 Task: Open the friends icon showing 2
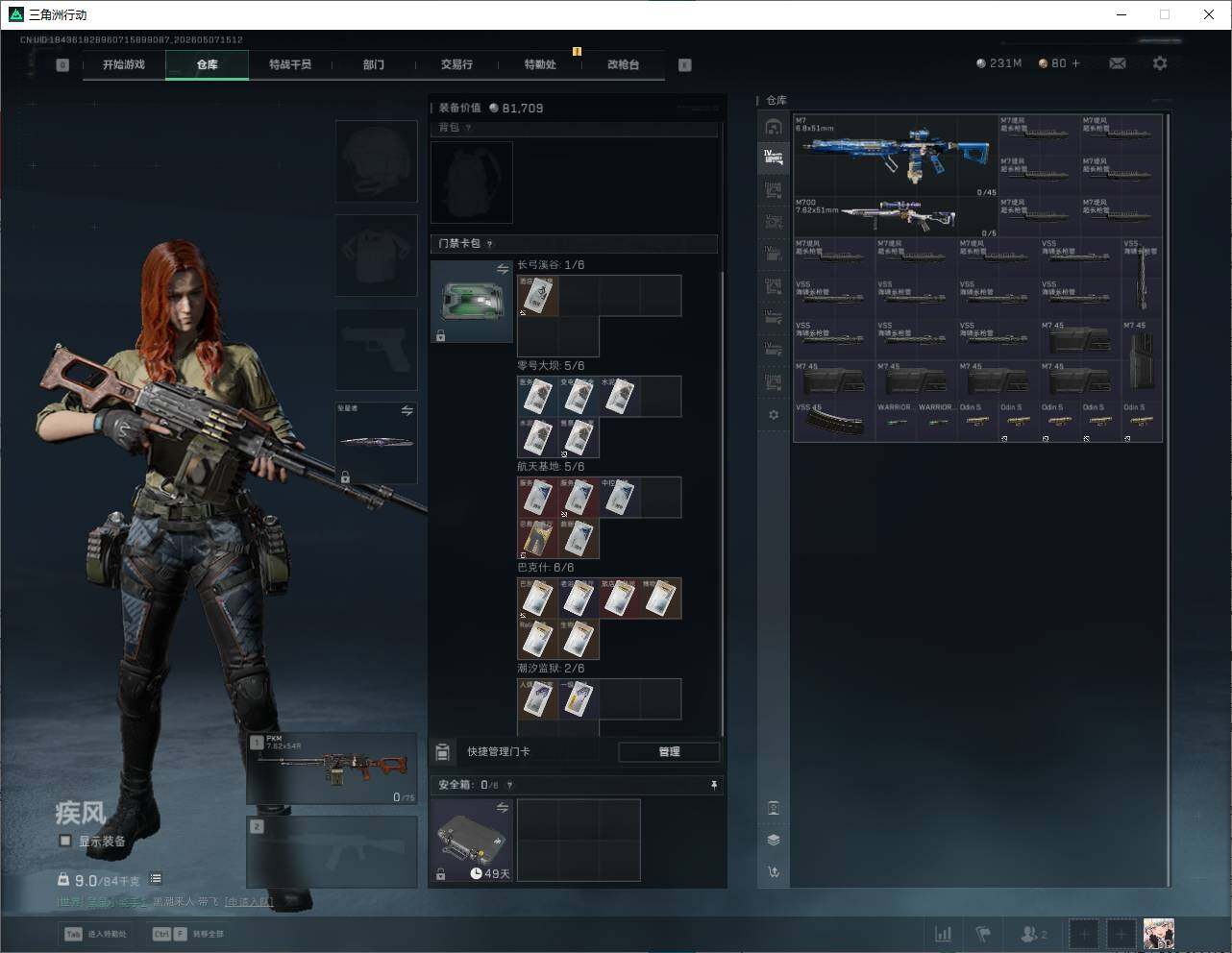click(1034, 934)
